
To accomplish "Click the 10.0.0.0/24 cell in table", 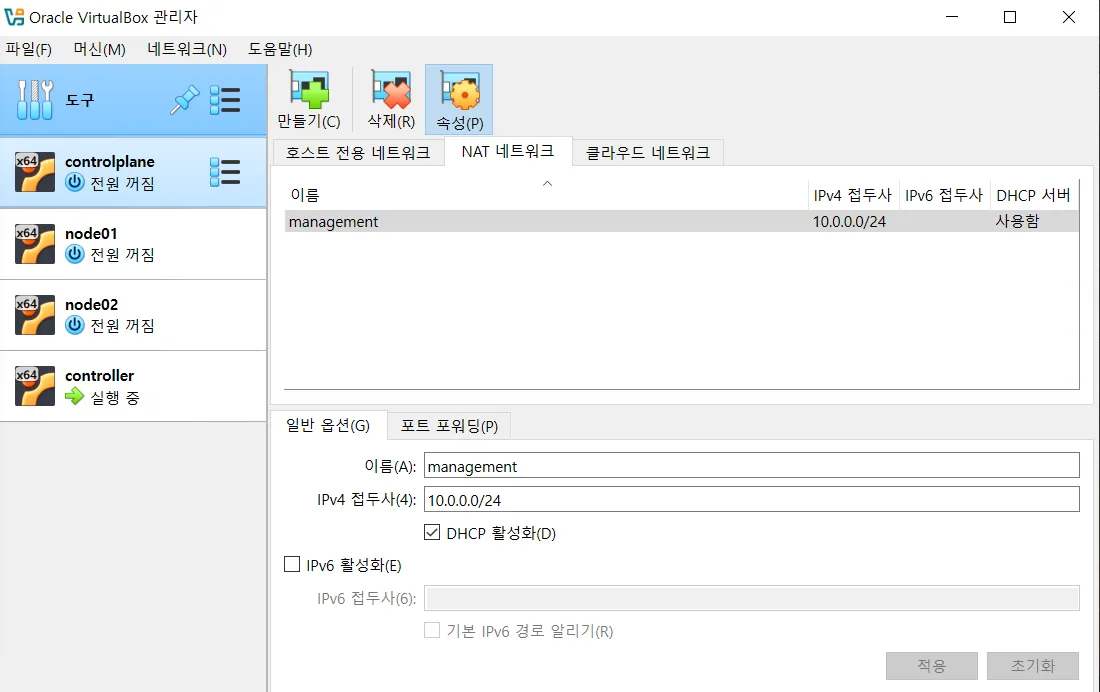I will 850,222.
